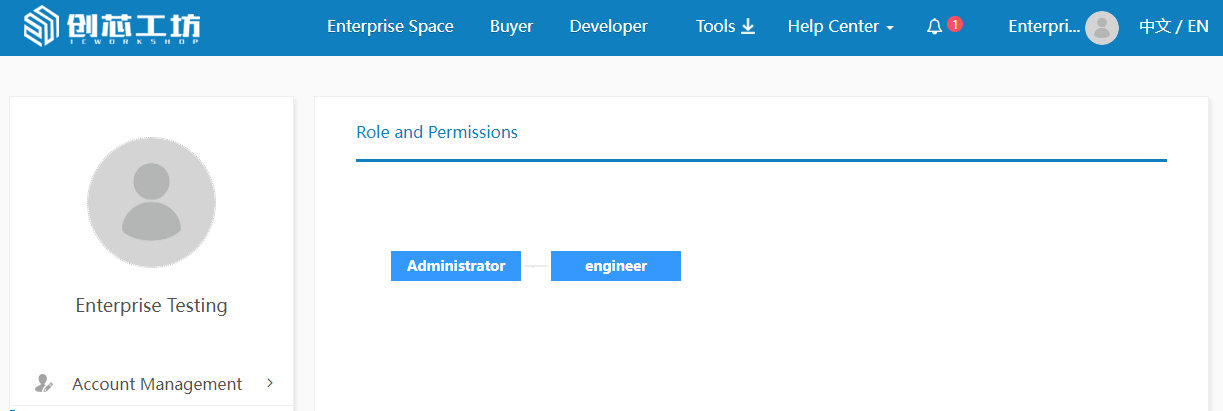1223x411 pixels.
Task: Click the Enterprise Testing profile name
Action: [151, 305]
